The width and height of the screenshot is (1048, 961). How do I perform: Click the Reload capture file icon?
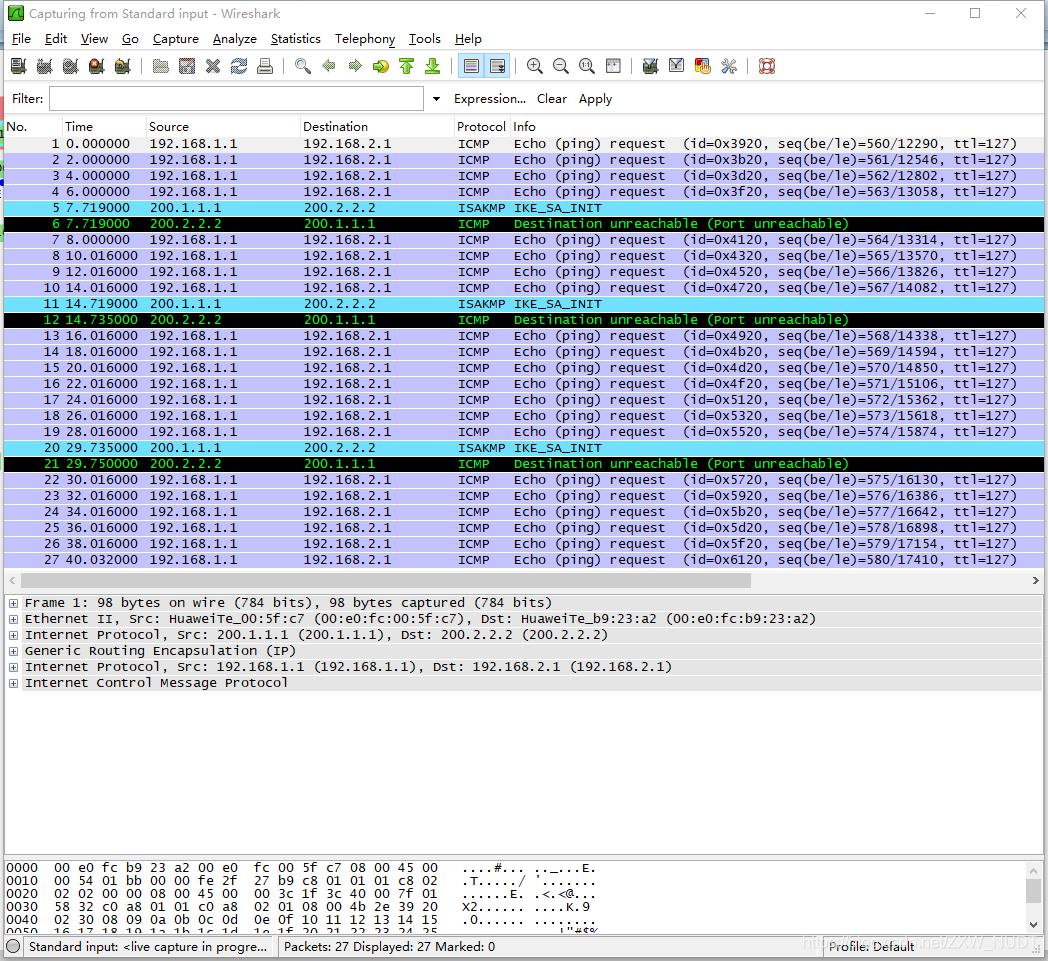pyautogui.click(x=239, y=66)
